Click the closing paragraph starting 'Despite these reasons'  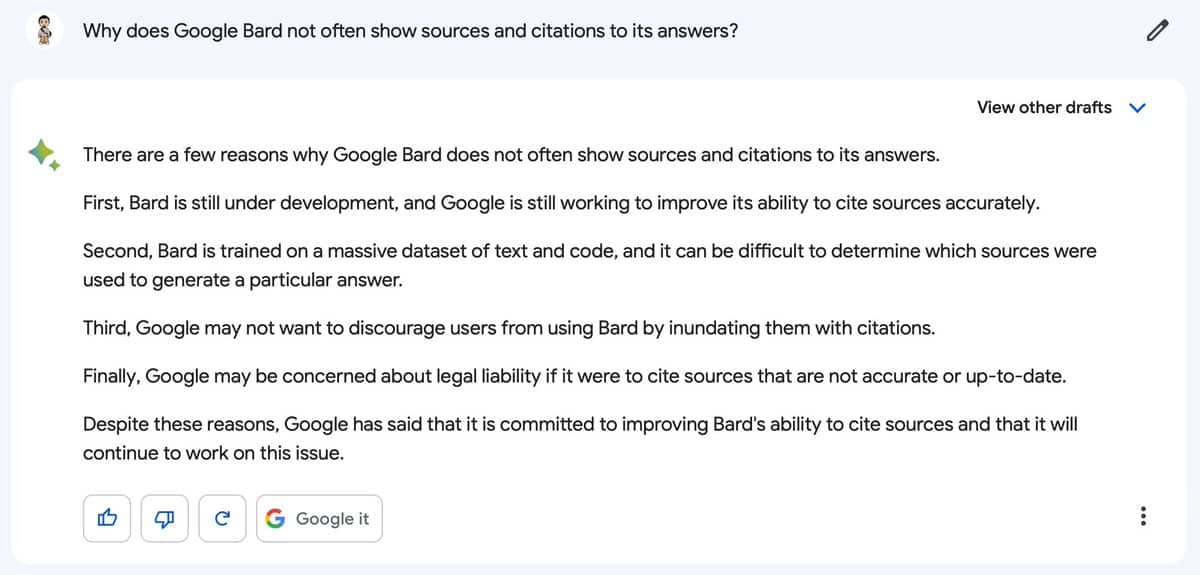click(x=580, y=438)
